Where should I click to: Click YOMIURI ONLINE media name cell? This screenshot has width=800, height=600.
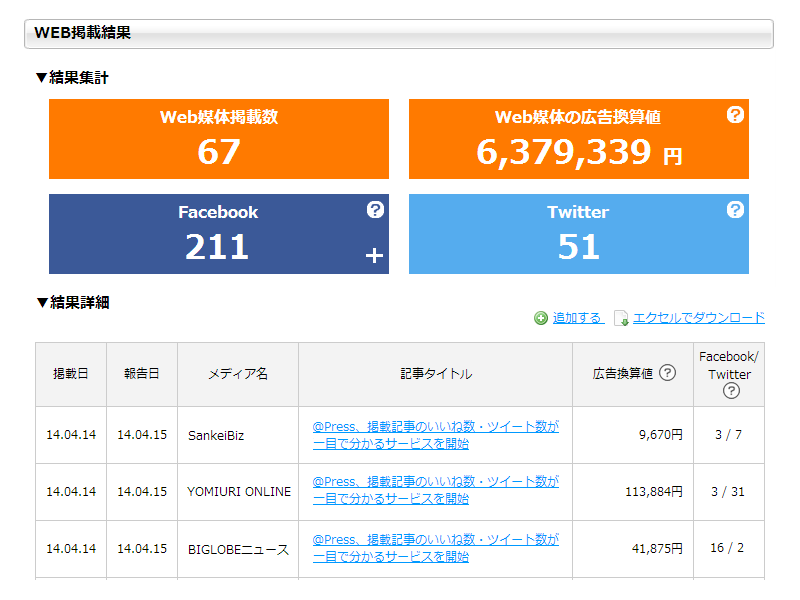click(x=238, y=492)
